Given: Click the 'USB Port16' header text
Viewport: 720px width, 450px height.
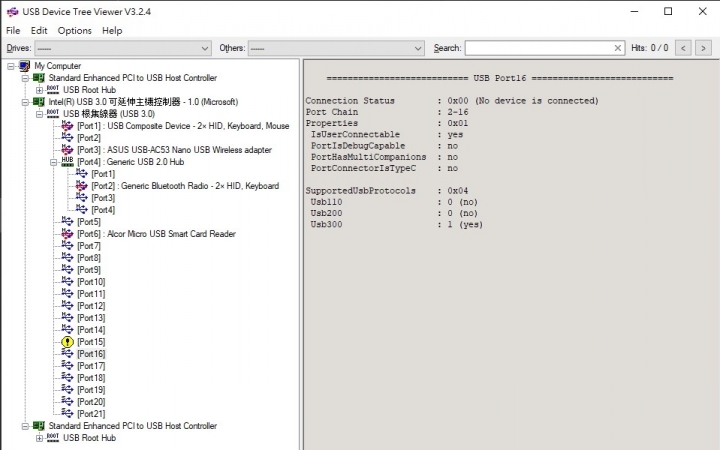Looking at the screenshot, I should 500,78.
